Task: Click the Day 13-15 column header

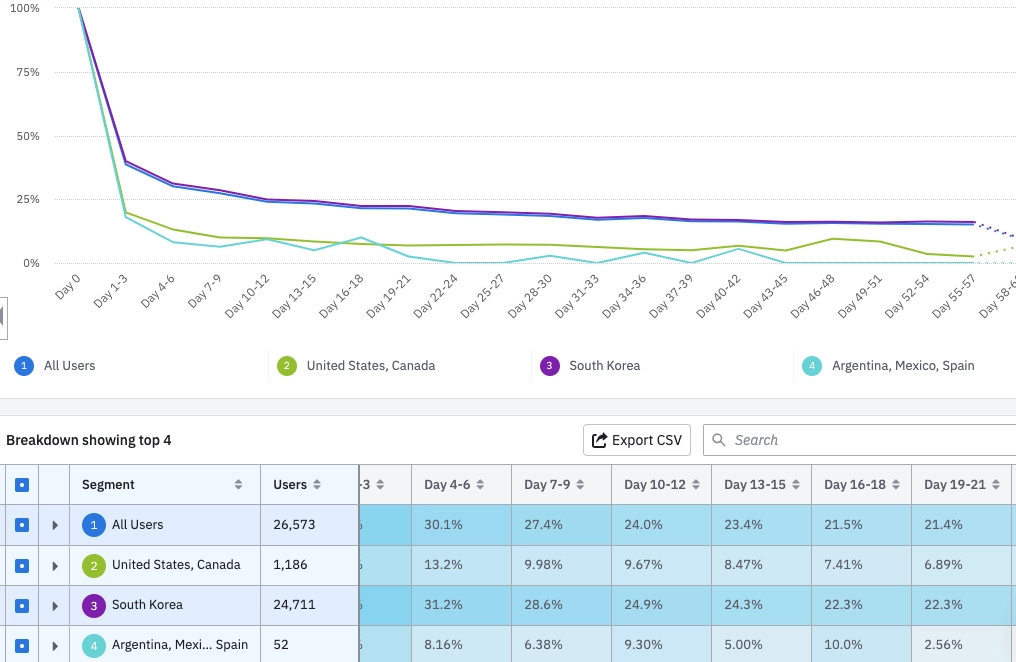Action: point(755,485)
